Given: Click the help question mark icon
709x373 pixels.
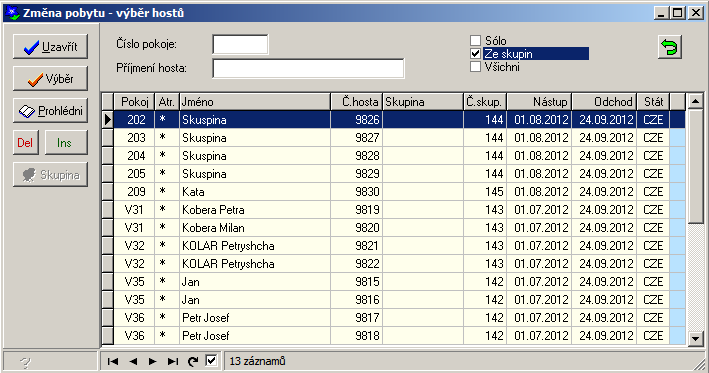Looking at the screenshot, I should pos(25,362).
